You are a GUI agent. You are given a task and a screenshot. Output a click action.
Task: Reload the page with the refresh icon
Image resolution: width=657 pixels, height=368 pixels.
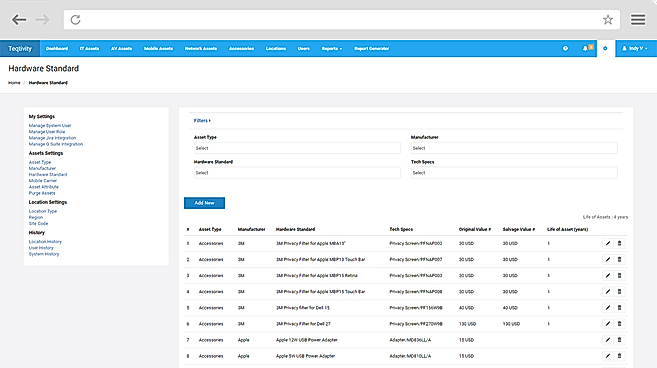coord(75,20)
